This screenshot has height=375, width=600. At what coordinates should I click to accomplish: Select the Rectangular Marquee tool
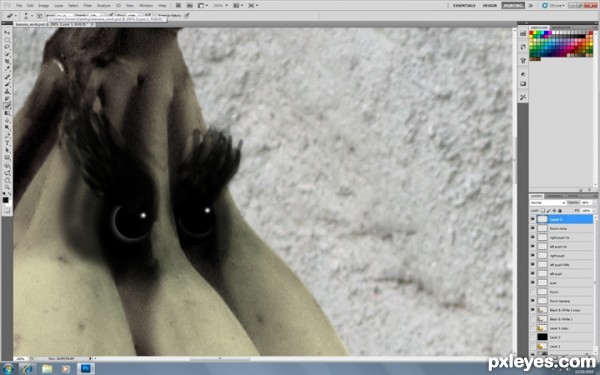7,39
